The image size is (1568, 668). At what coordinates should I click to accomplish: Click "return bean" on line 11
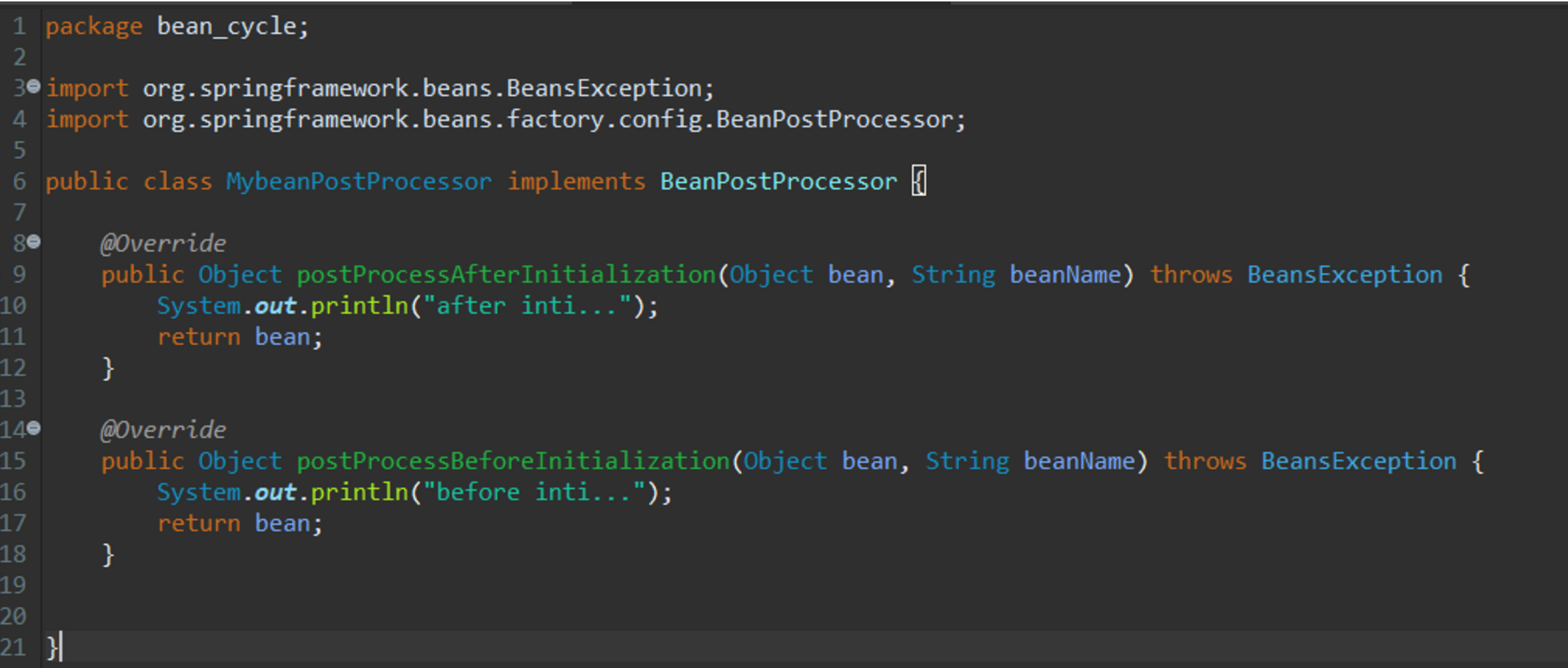pyautogui.click(x=239, y=338)
